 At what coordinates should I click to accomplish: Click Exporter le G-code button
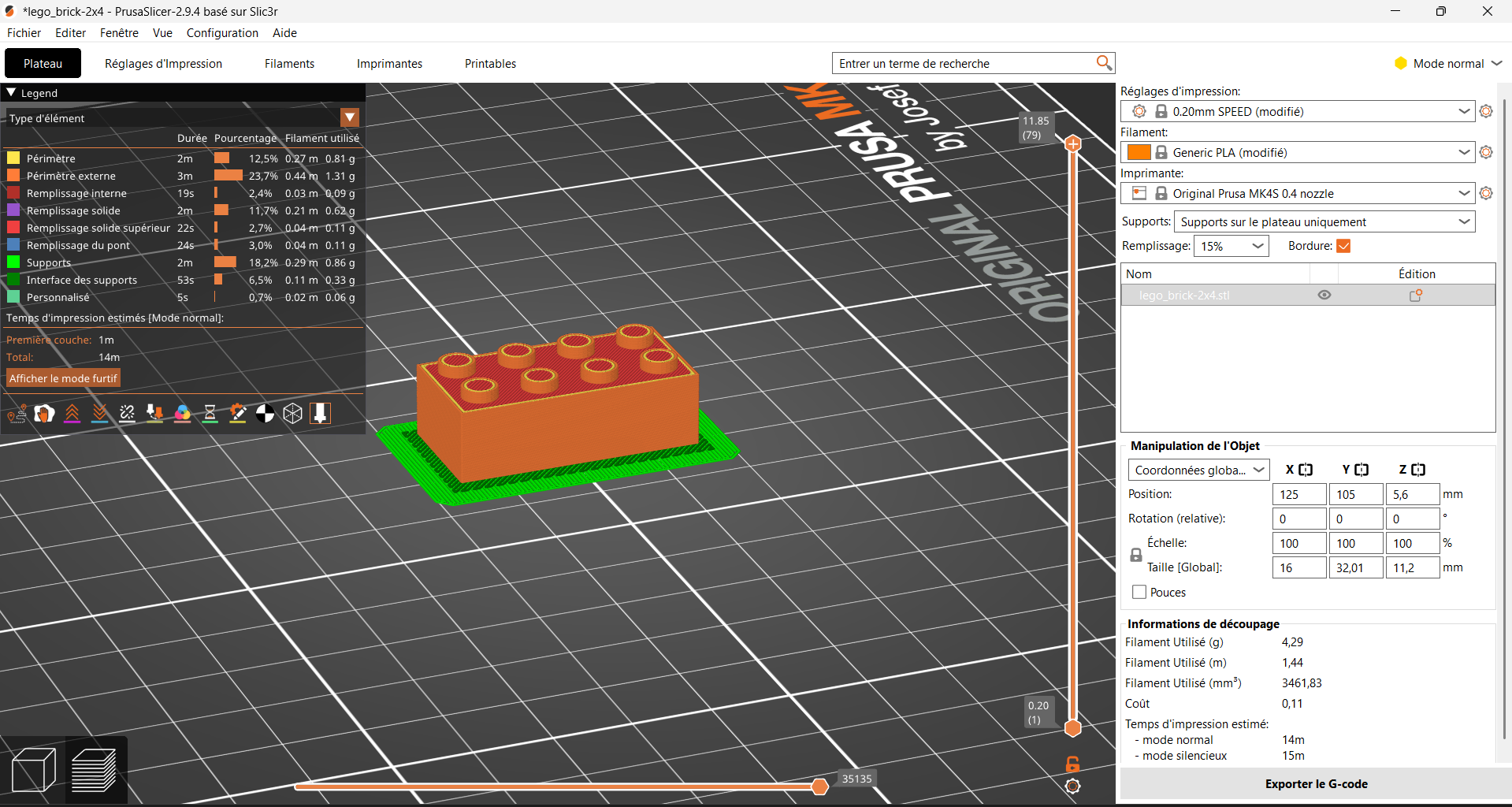pyautogui.click(x=1315, y=784)
